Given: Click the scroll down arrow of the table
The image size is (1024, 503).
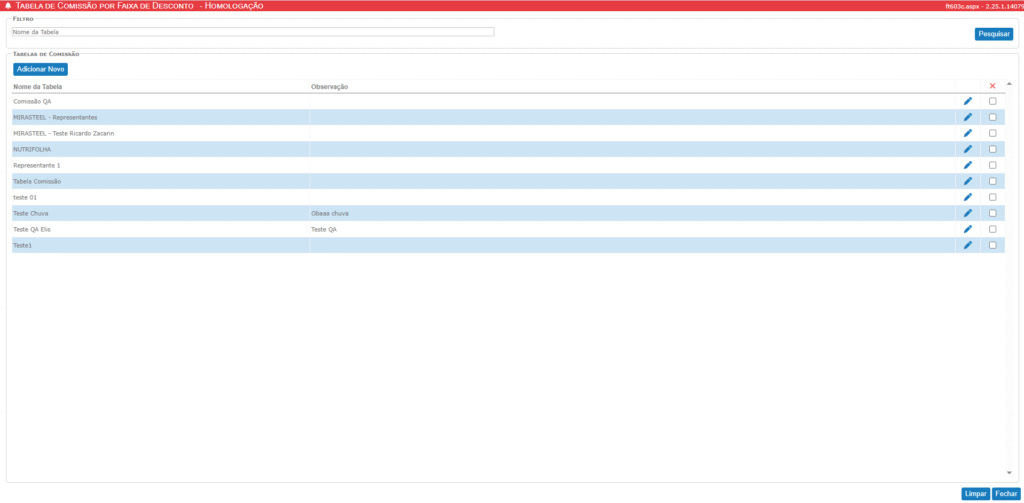Looking at the screenshot, I should [1008, 472].
